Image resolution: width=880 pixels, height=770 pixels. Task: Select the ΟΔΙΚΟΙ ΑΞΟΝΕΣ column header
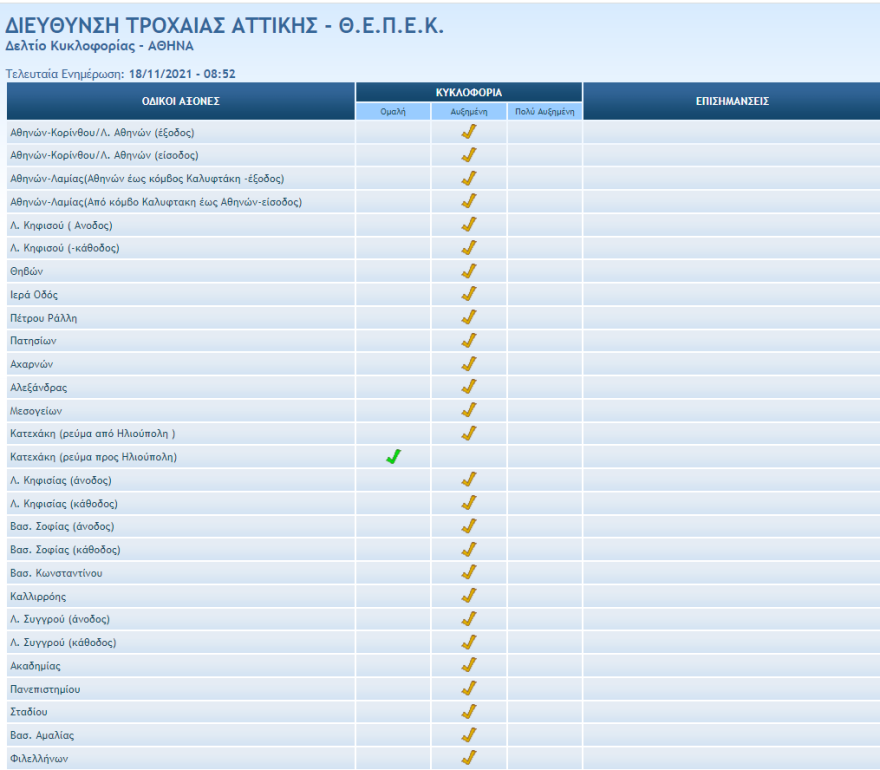[x=180, y=102]
